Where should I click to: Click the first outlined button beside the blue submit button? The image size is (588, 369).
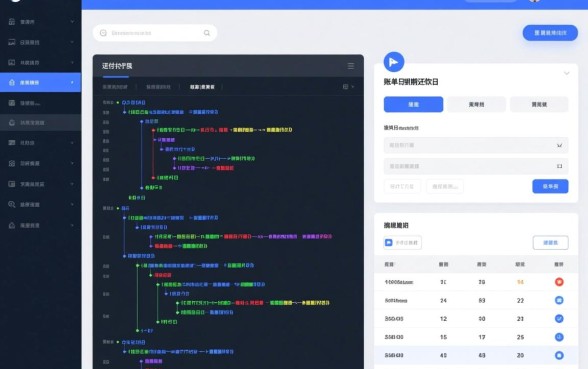(402, 186)
